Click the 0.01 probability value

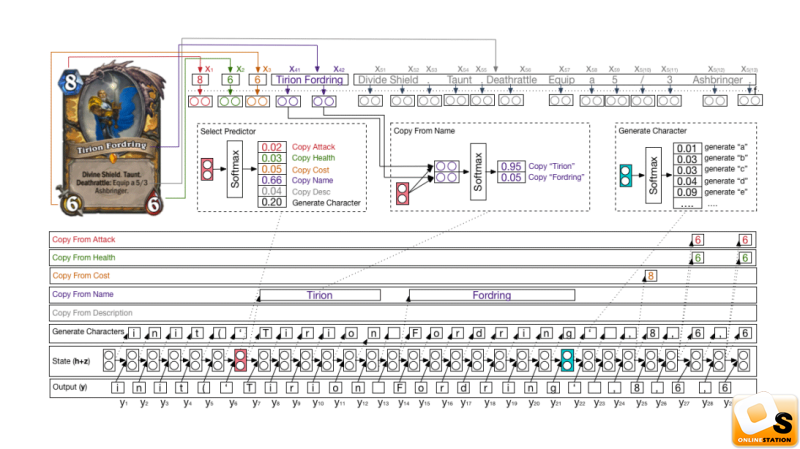(x=687, y=148)
